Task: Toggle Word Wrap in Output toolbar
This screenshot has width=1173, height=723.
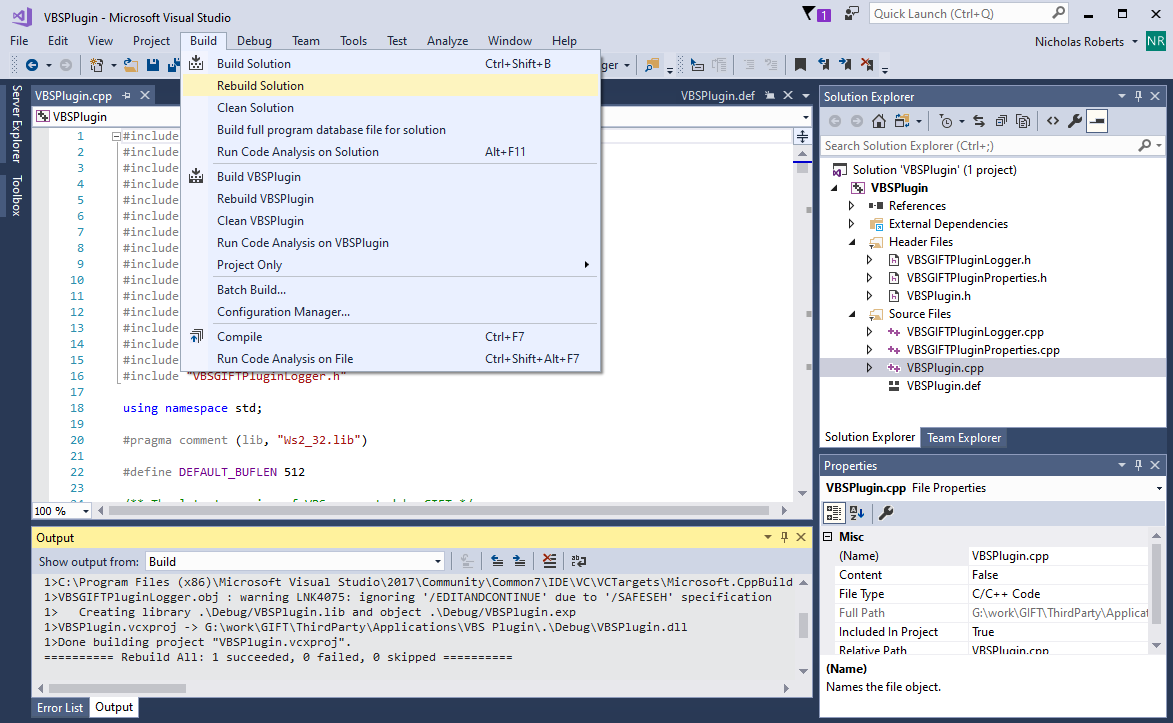Action: tap(579, 561)
